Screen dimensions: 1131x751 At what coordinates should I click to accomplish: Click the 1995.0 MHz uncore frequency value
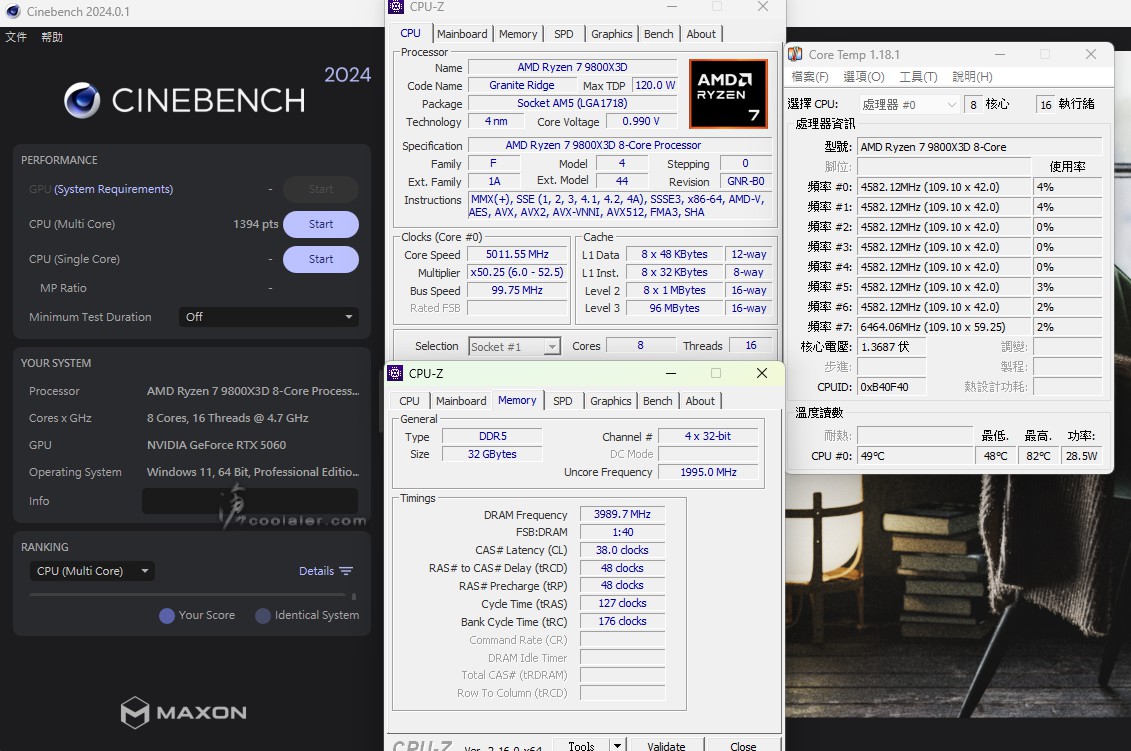coord(708,472)
